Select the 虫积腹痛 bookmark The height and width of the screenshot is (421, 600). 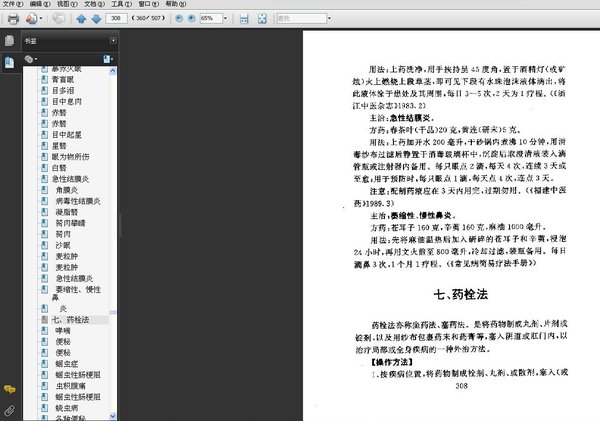click(71, 386)
